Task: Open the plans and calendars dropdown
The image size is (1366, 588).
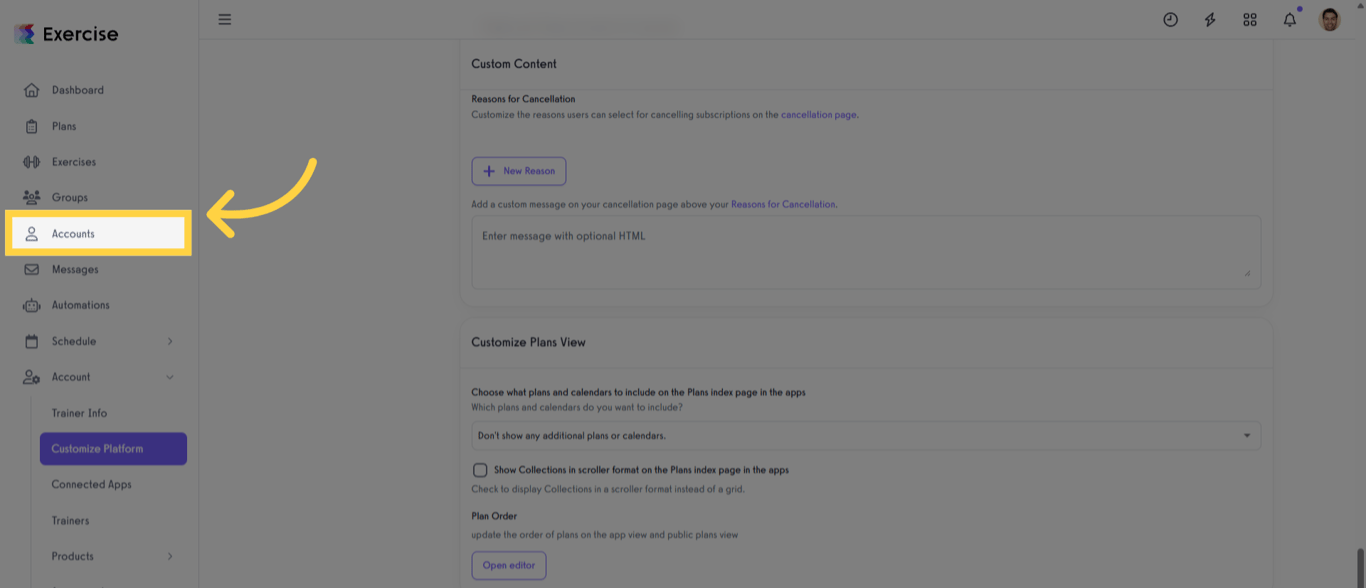Action: click(x=866, y=436)
